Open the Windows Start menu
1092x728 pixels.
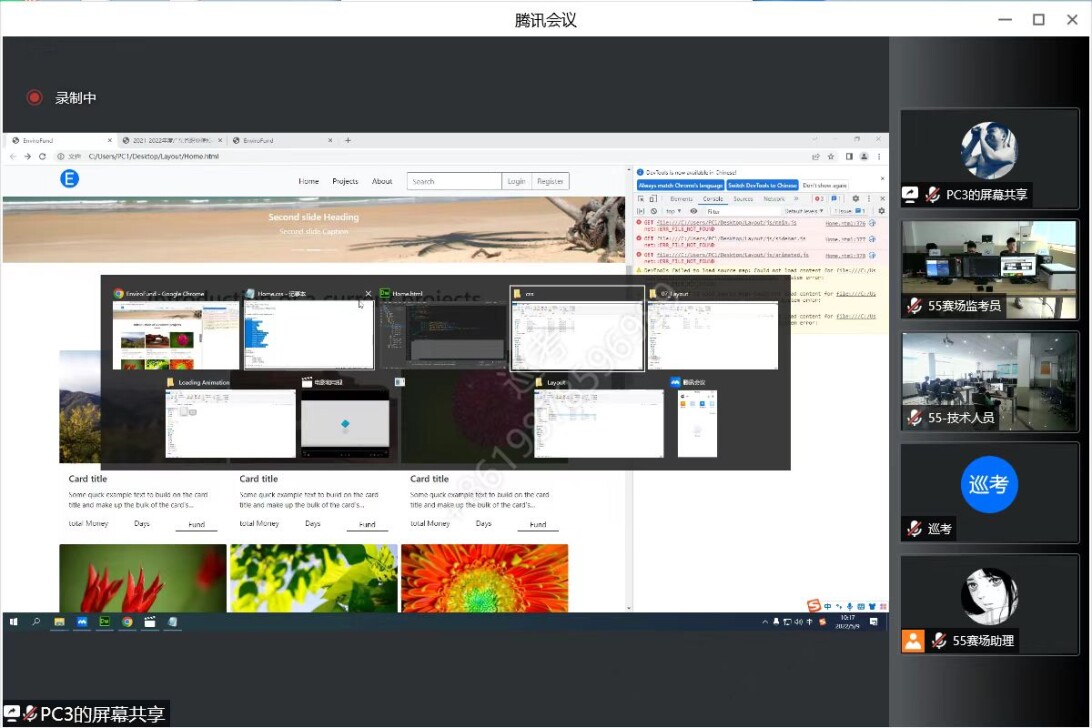click(13, 621)
